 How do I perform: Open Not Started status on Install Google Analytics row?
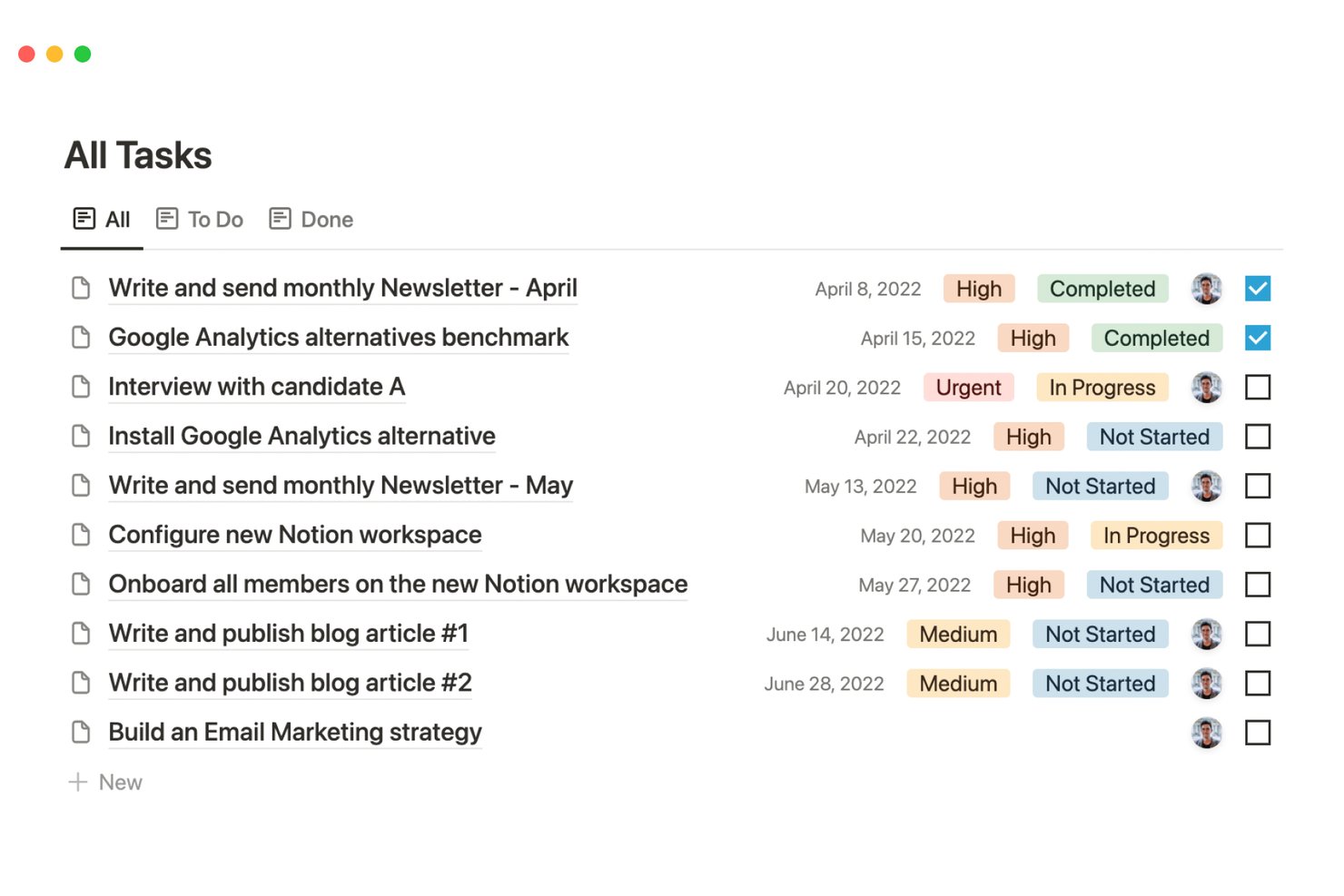(x=1155, y=437)
